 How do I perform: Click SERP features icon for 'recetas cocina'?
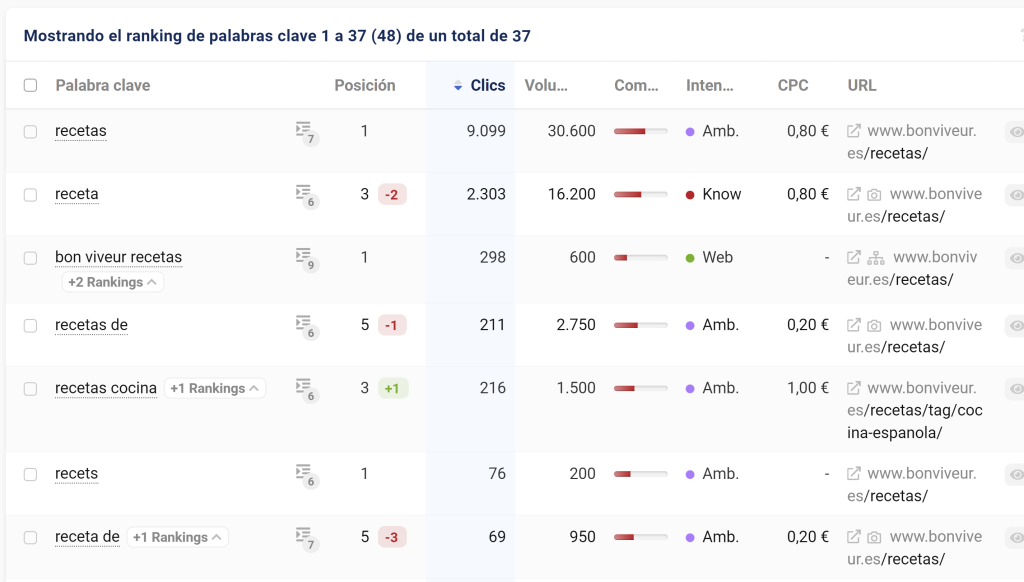pos(305,389)
